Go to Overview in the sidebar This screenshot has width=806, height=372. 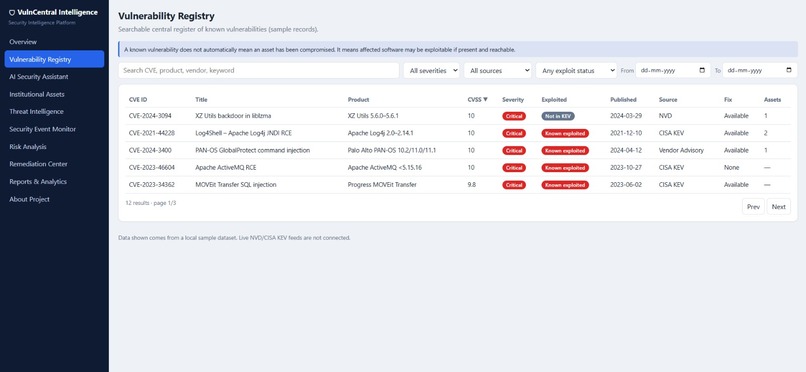point(54,42)
